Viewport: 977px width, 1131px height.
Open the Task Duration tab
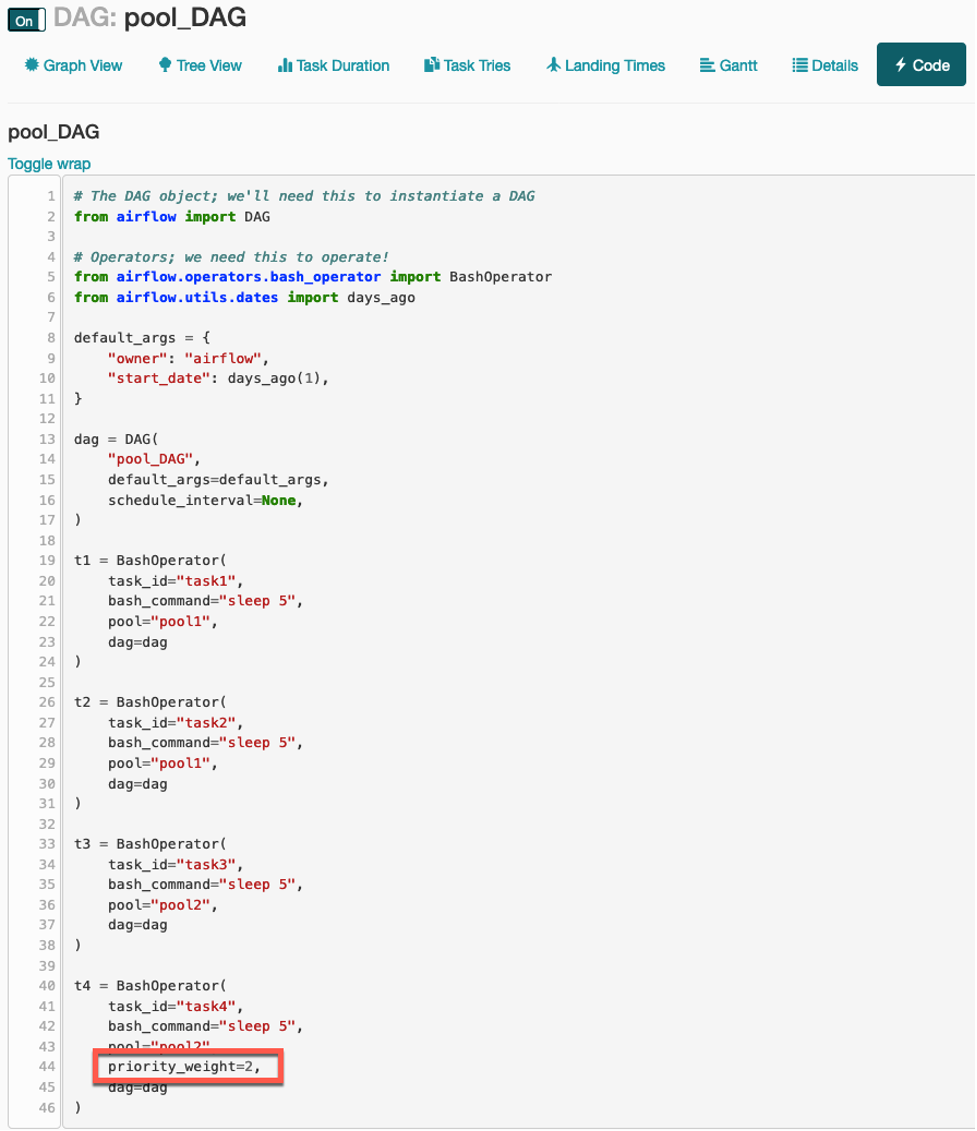[x=343, y=65]
